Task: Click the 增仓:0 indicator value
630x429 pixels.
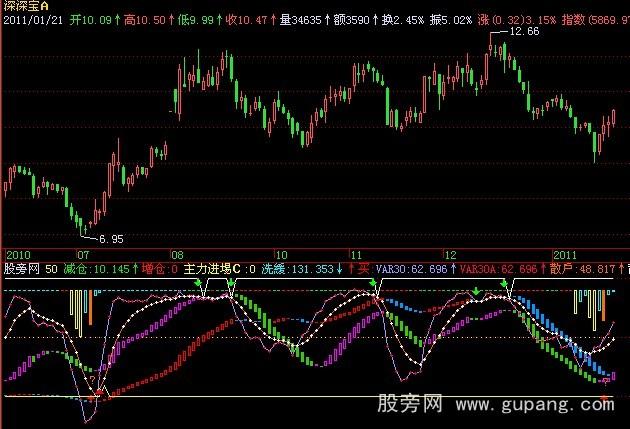Action: click(x=160, y=269)
